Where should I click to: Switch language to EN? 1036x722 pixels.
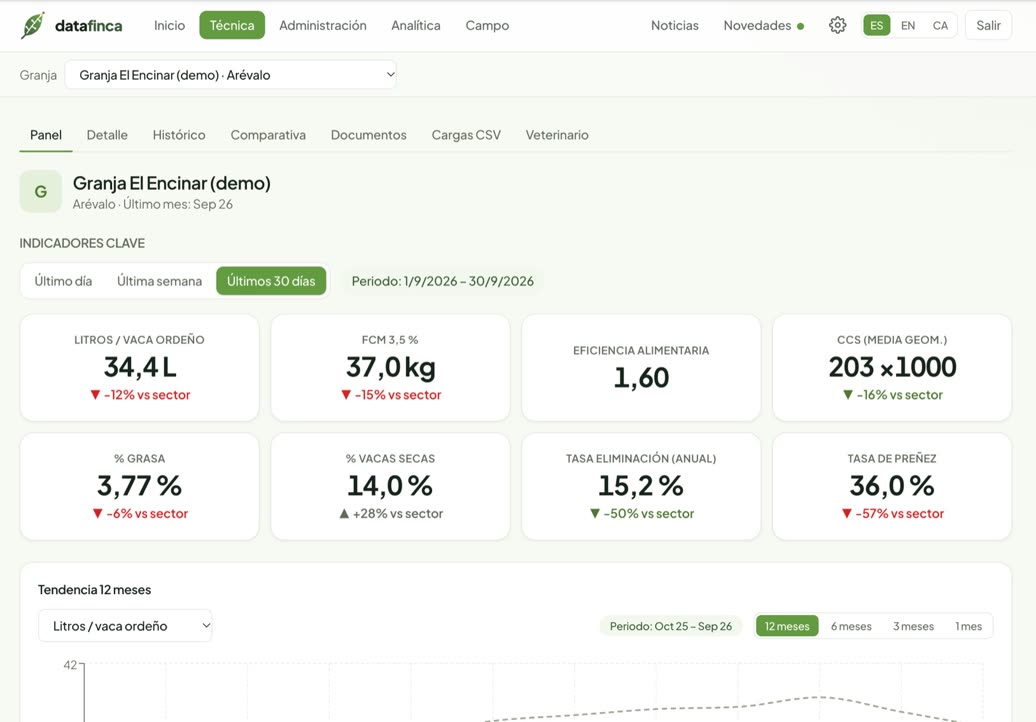[908, 25]
